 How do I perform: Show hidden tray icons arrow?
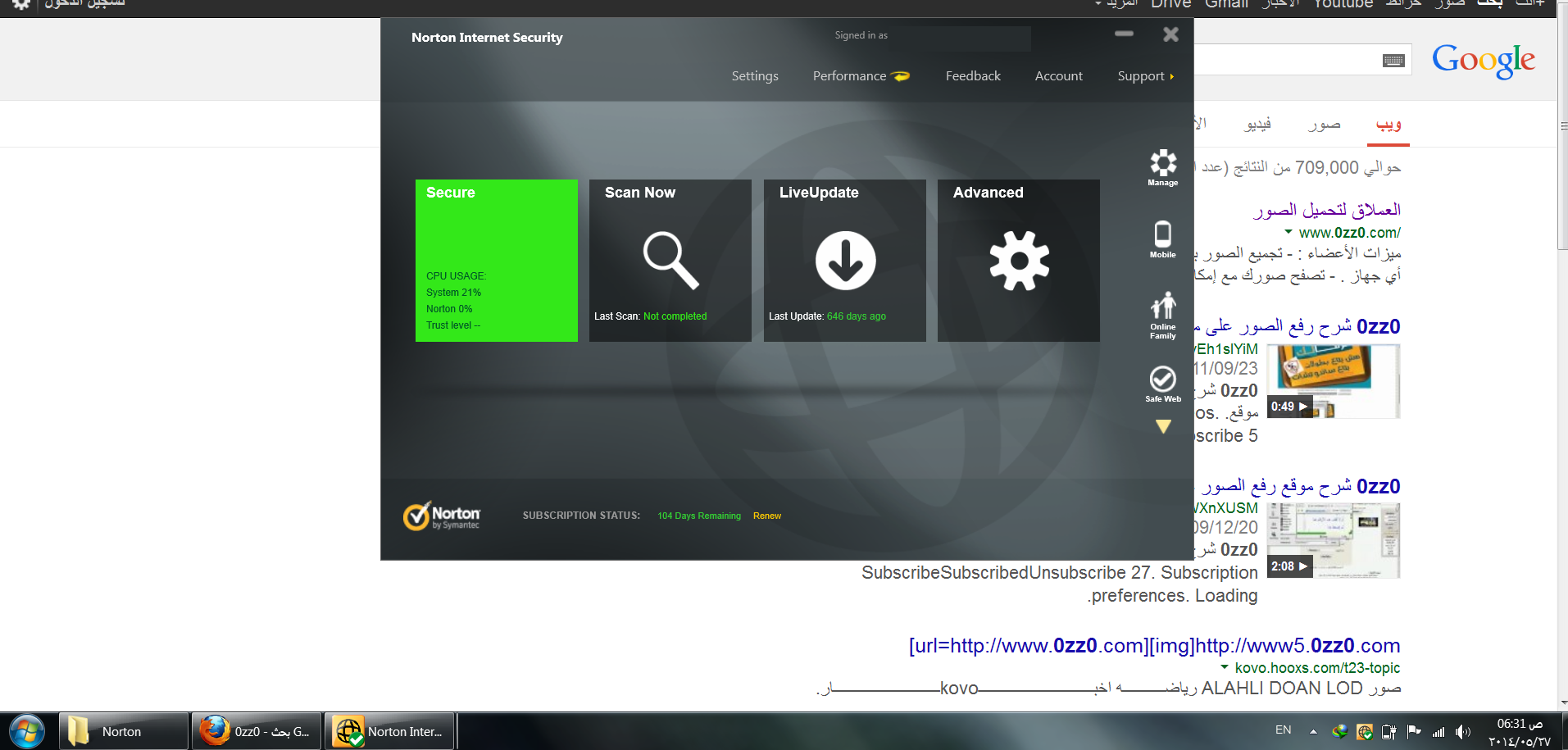tap(1313, 731)
